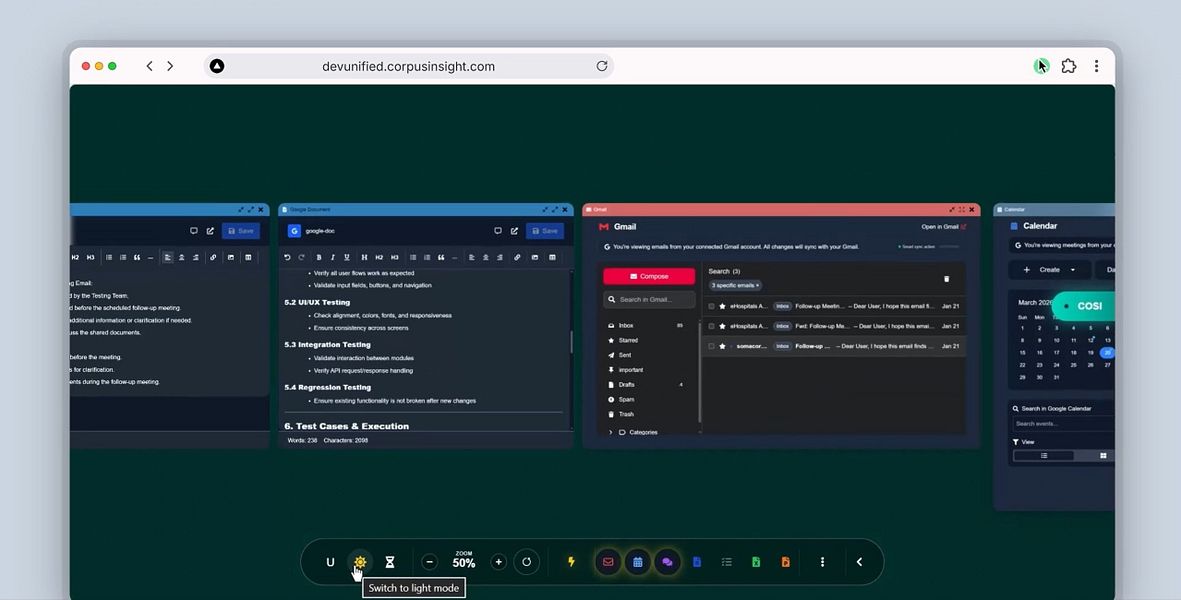1181x600 pixels.
Task: Insert table in google-doc toolbar
Action: [552, 257]
